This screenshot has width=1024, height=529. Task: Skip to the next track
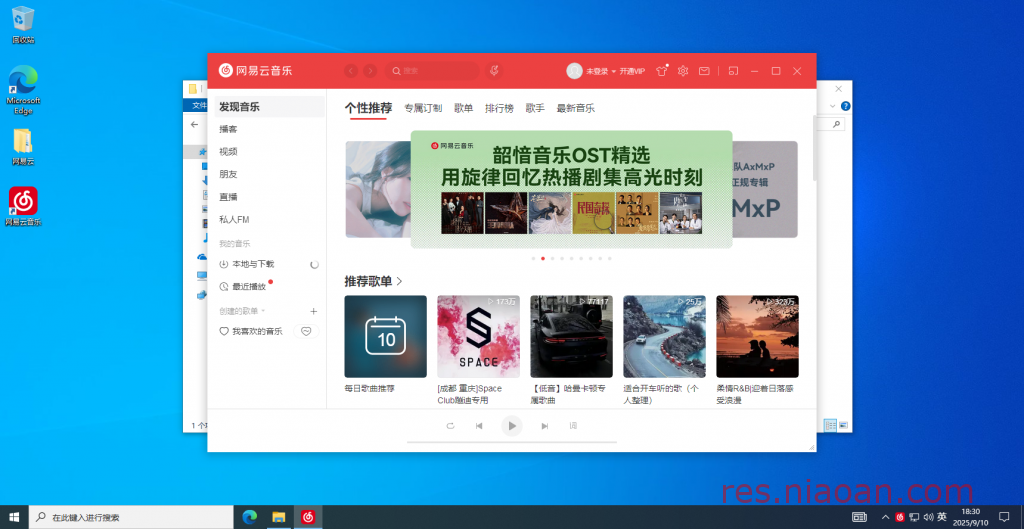click(545, 426)
